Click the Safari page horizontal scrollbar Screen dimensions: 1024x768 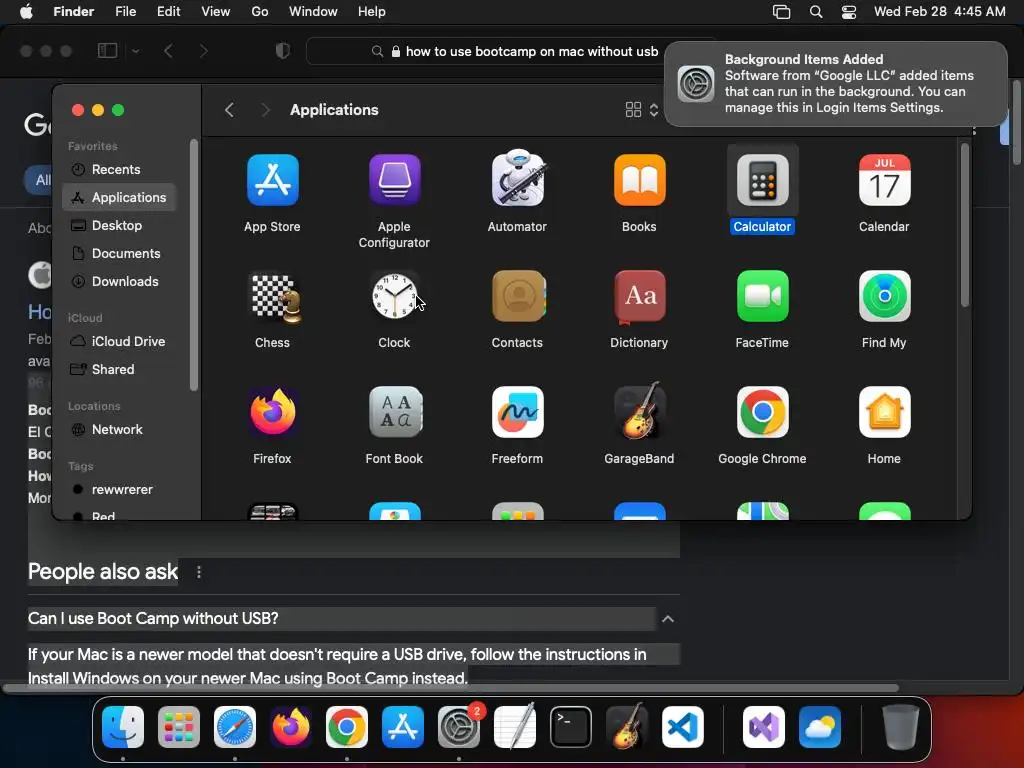click(451, 688)
